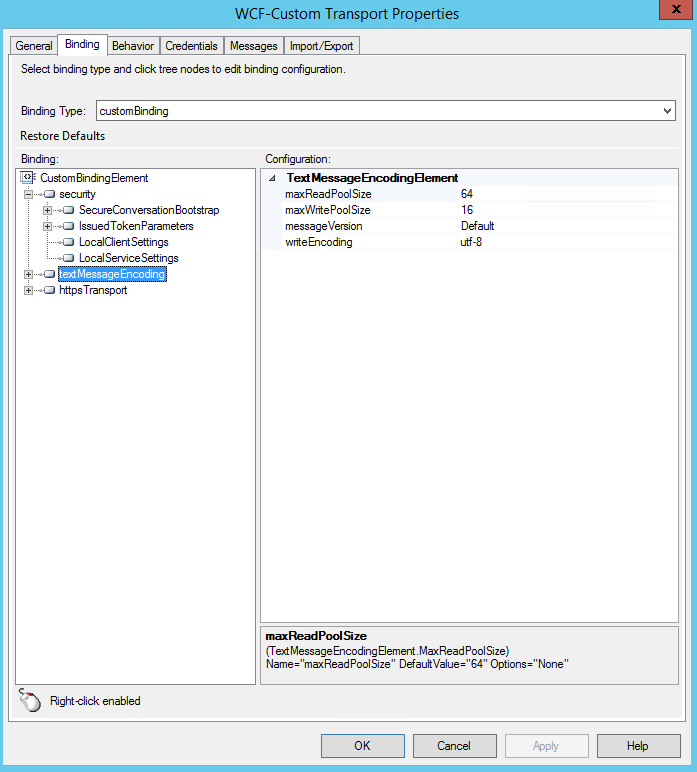Screen dimensions: 697x772
Task: Select LocalClientSettings in the tree
Action: pyautogui.click(x=124, y=242)
